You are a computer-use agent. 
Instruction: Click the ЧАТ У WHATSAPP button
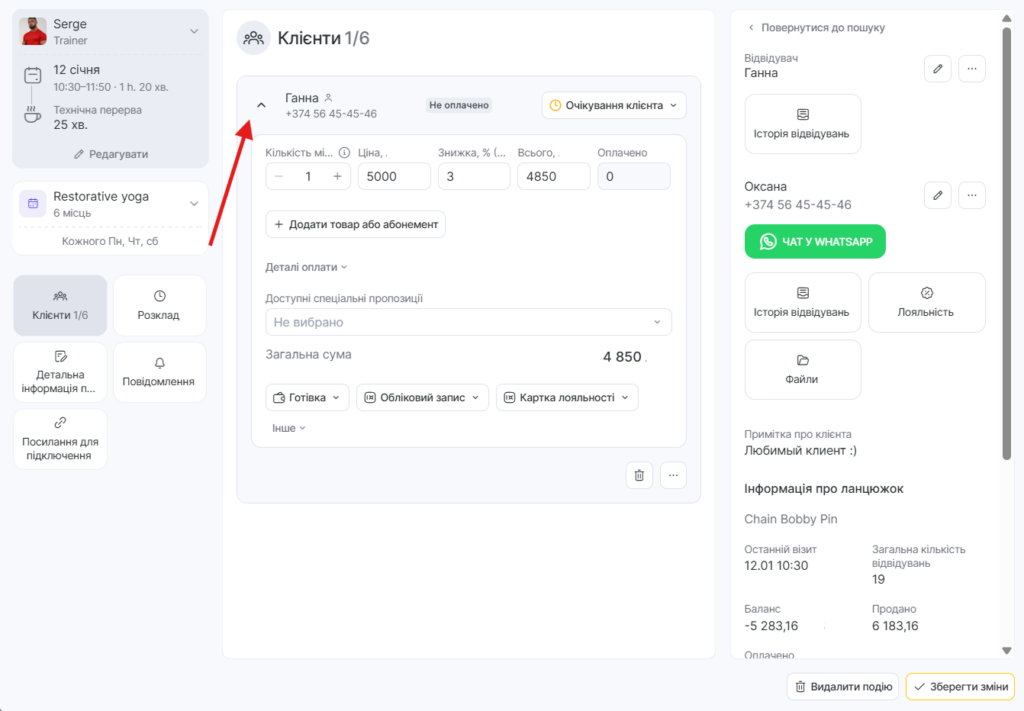tap(815, 241)
